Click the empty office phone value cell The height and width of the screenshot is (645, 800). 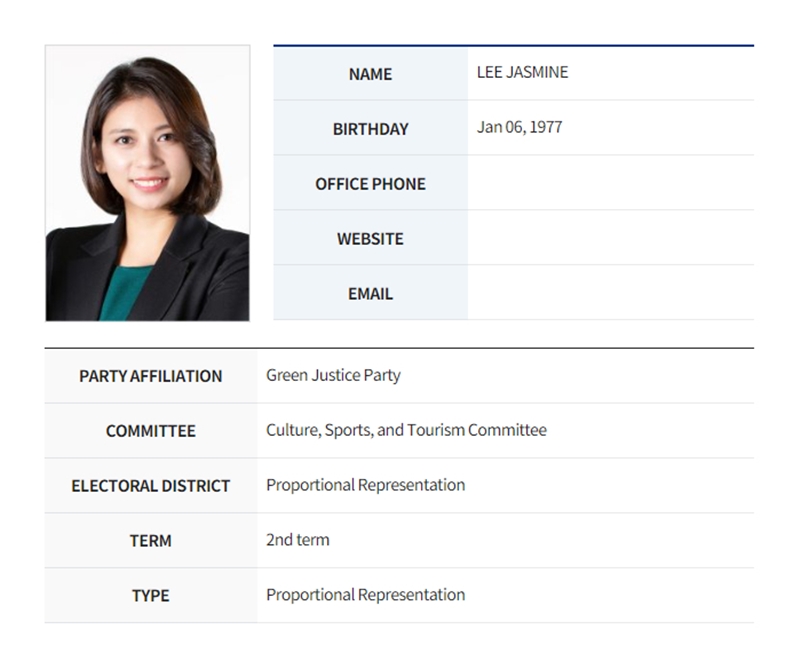[610, 183]
